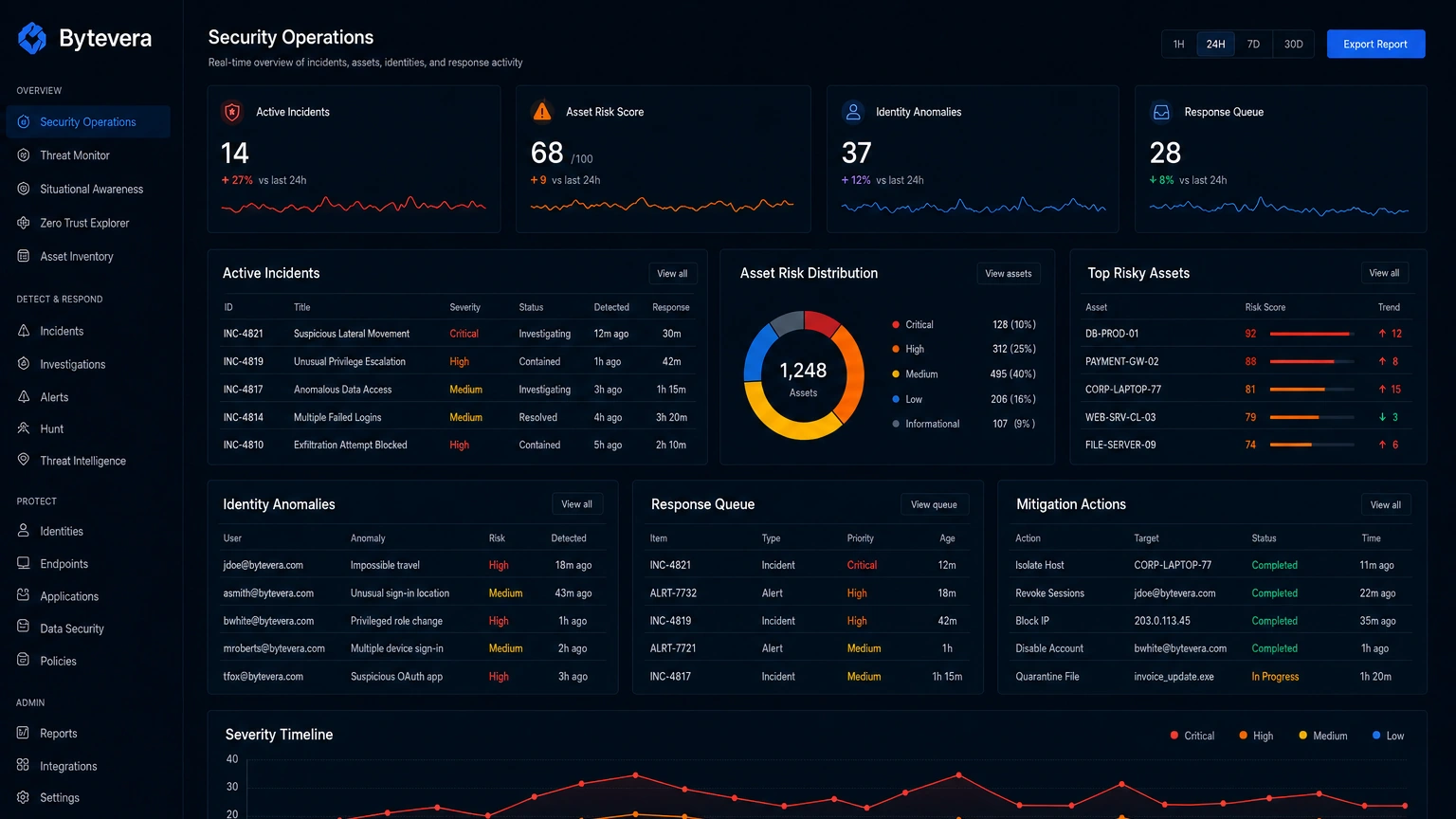Click asset PAYMENT-GW-02
Viewport: 1456px width, 819px height.
tap(1121, 361)
